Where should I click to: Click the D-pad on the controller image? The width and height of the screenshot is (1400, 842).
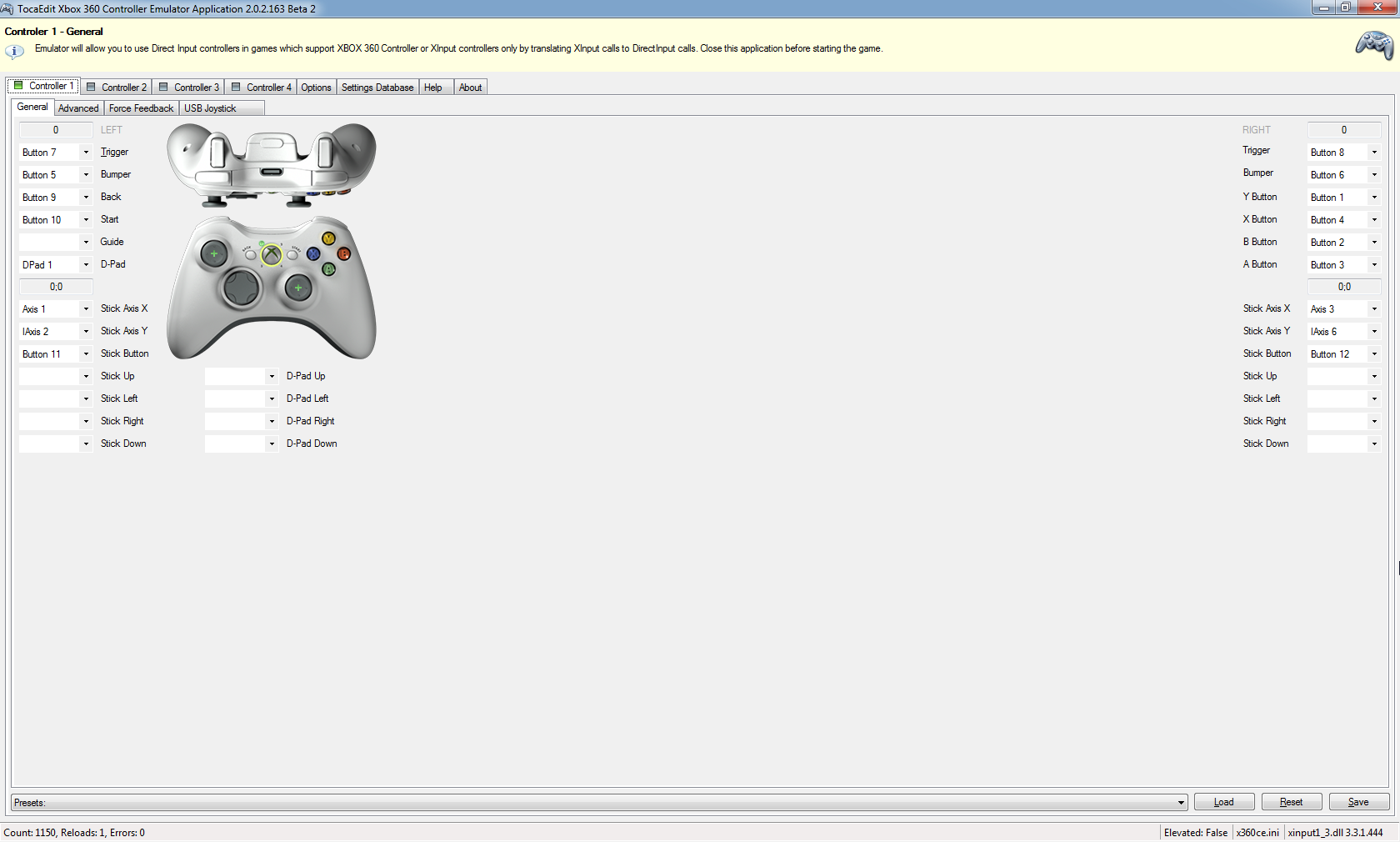pyautogui.click(x=242, y=288)
